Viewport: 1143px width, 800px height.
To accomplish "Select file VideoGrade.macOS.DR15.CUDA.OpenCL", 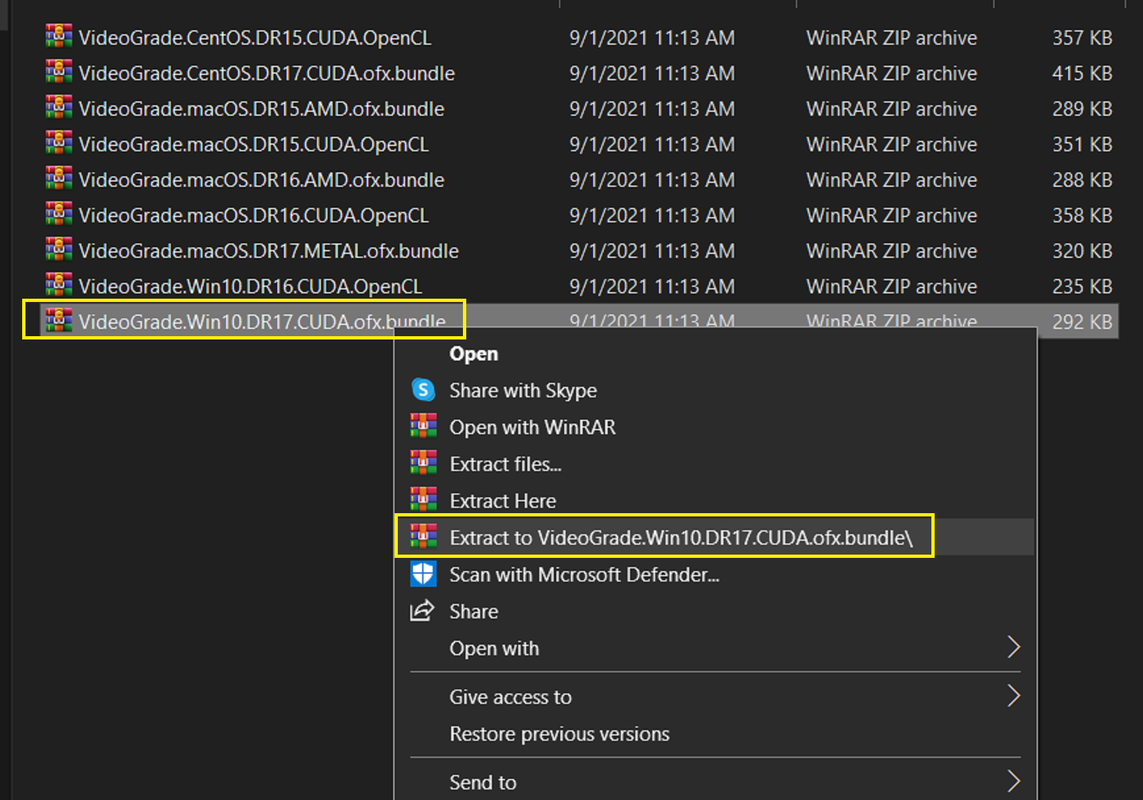I will [253, 144].
